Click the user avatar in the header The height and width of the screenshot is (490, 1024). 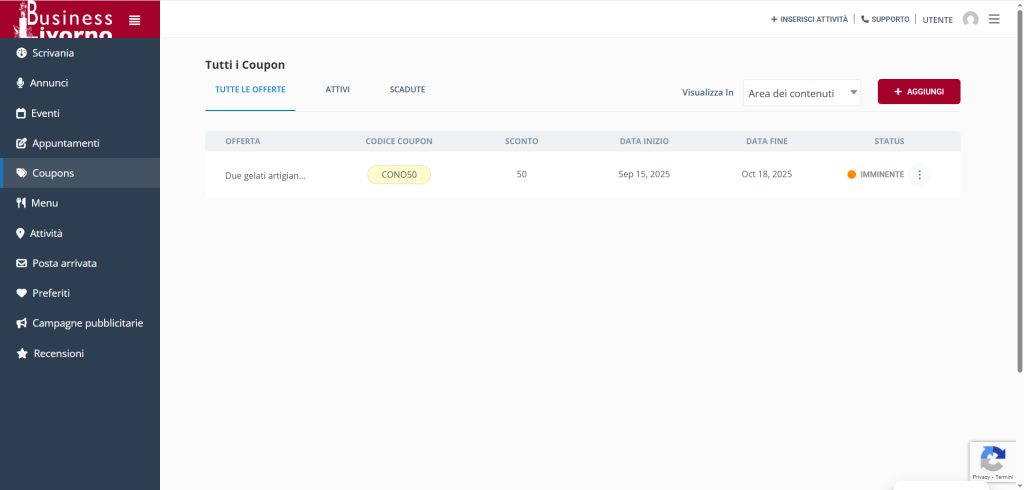click(x=970, y=19)
